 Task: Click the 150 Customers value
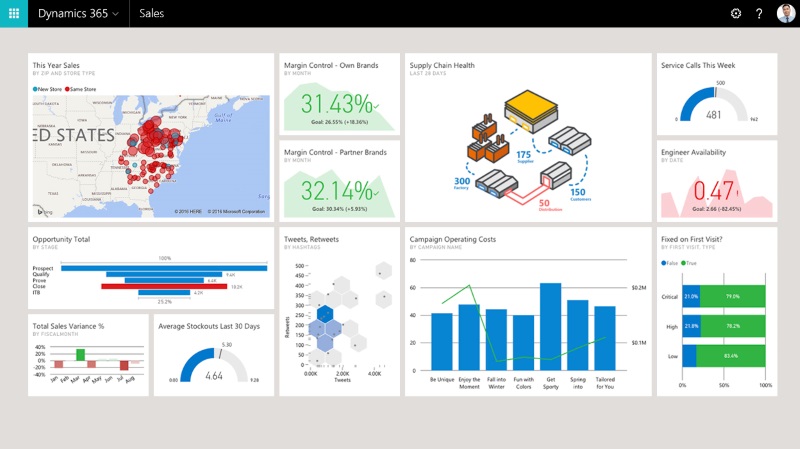pyautogui.click(x=578, y=192)
